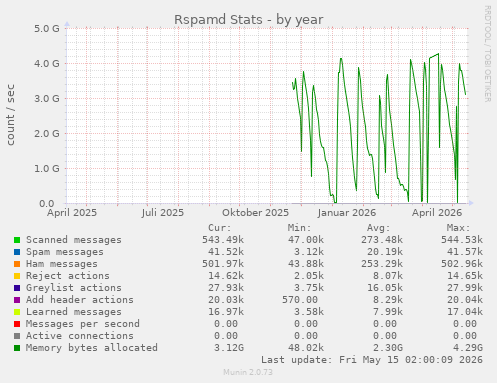Select the 'Ham messages' legend label
Screen dimensions: 497x383
click(62, 264)
